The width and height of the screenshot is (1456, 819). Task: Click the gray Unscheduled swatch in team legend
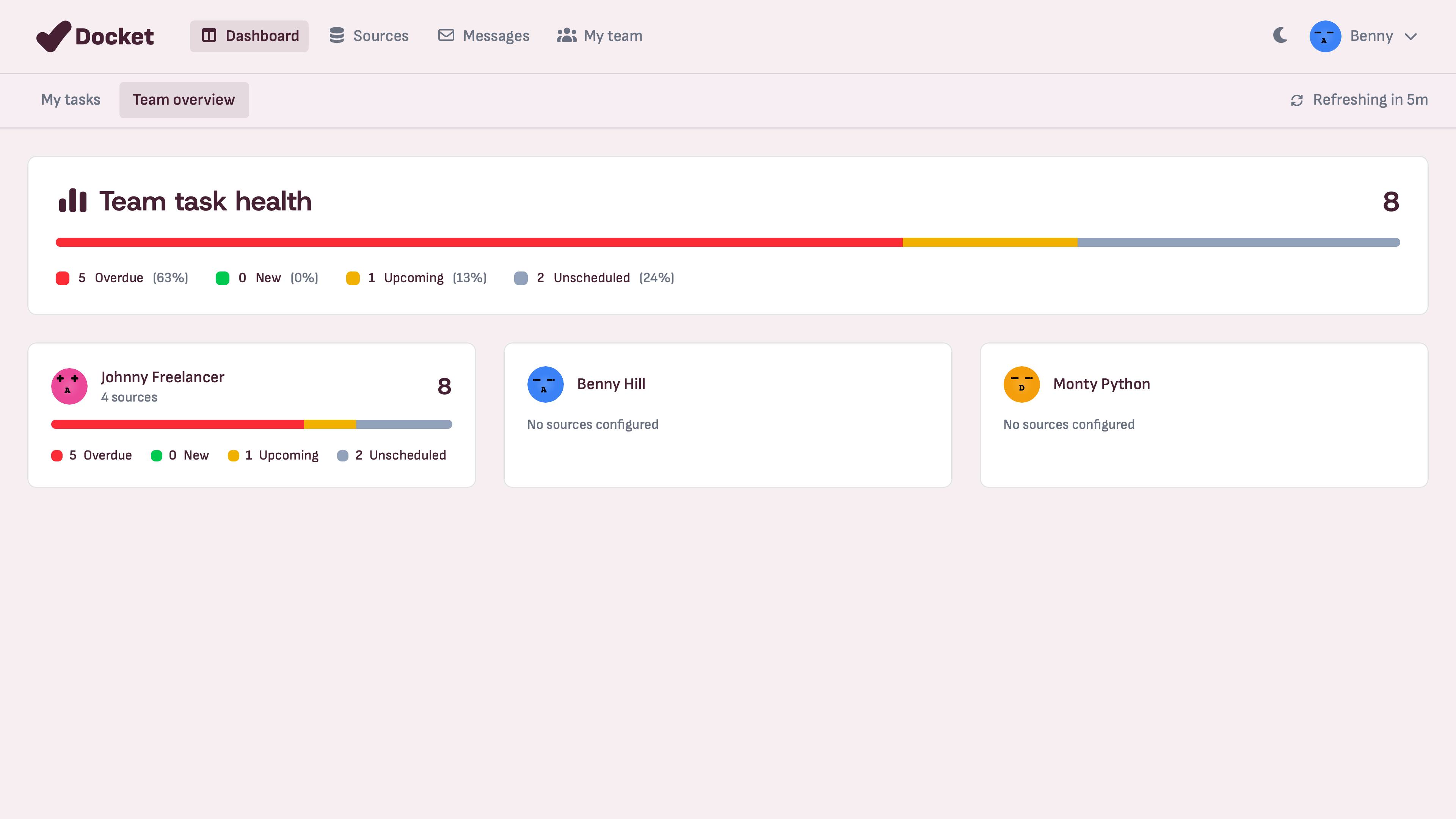[x=521, y=278]
